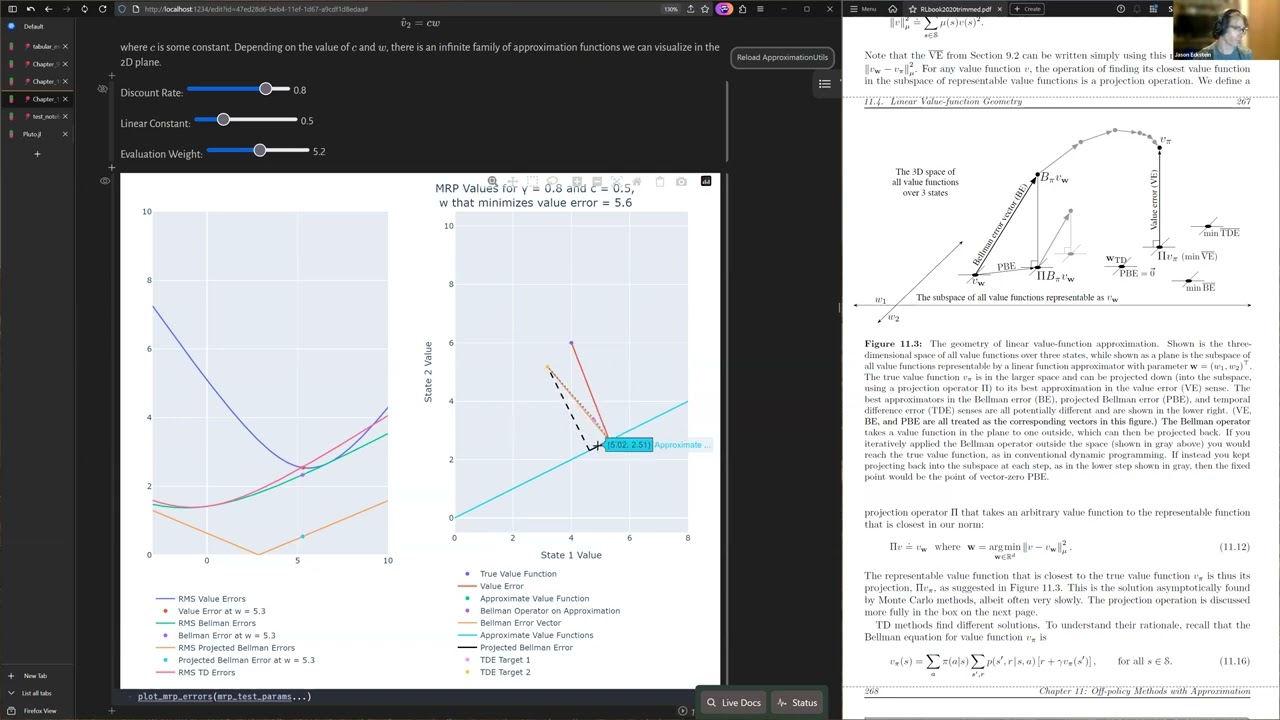This screenshot has height=720, width=1280.
Task: Toggle RMS Projected Bellman Errors legend entry
Action: (224, 648)
